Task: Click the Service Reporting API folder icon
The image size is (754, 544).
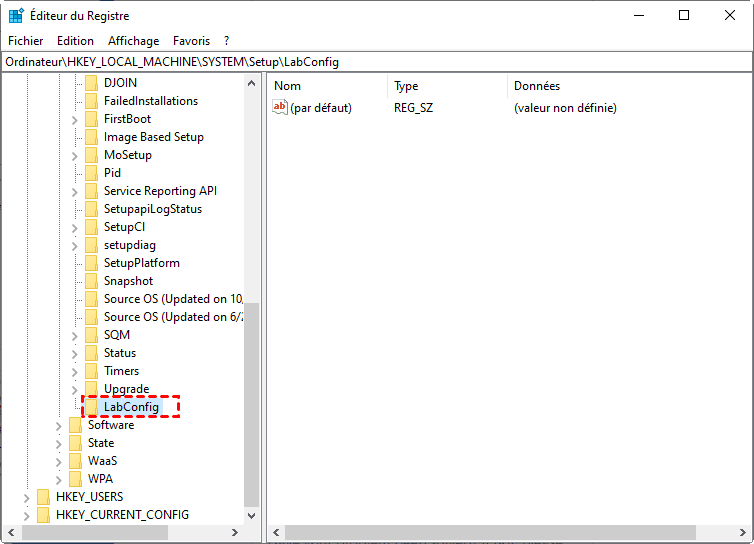Action: coord(91,191)
